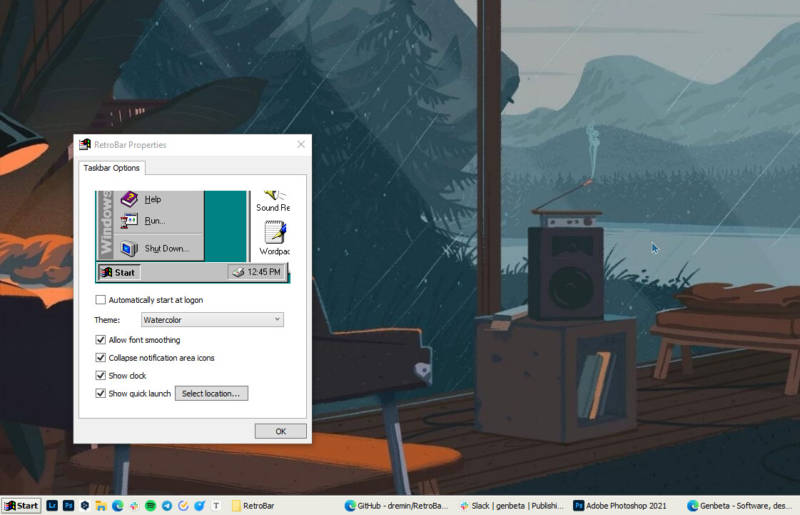The image size is (800, 515).
Task: Confirm settings with the OK button
Action: [281, 431]
